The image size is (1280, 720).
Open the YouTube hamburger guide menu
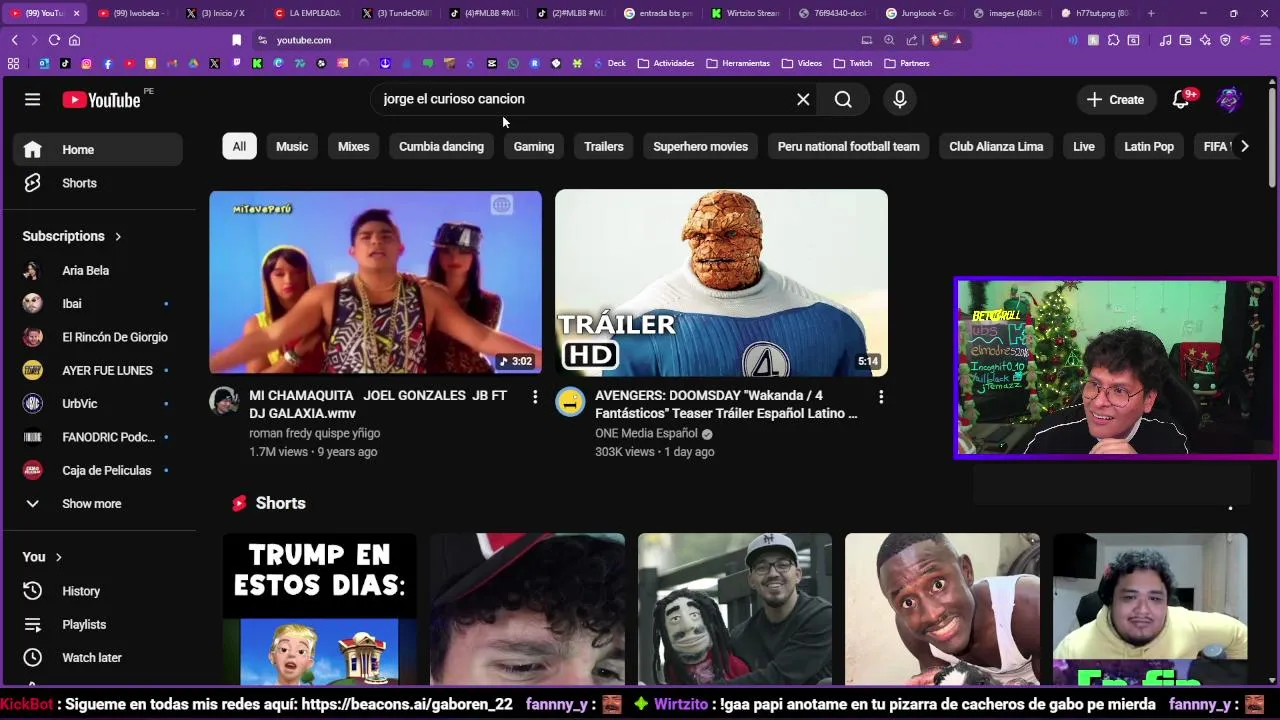point(32,99)
